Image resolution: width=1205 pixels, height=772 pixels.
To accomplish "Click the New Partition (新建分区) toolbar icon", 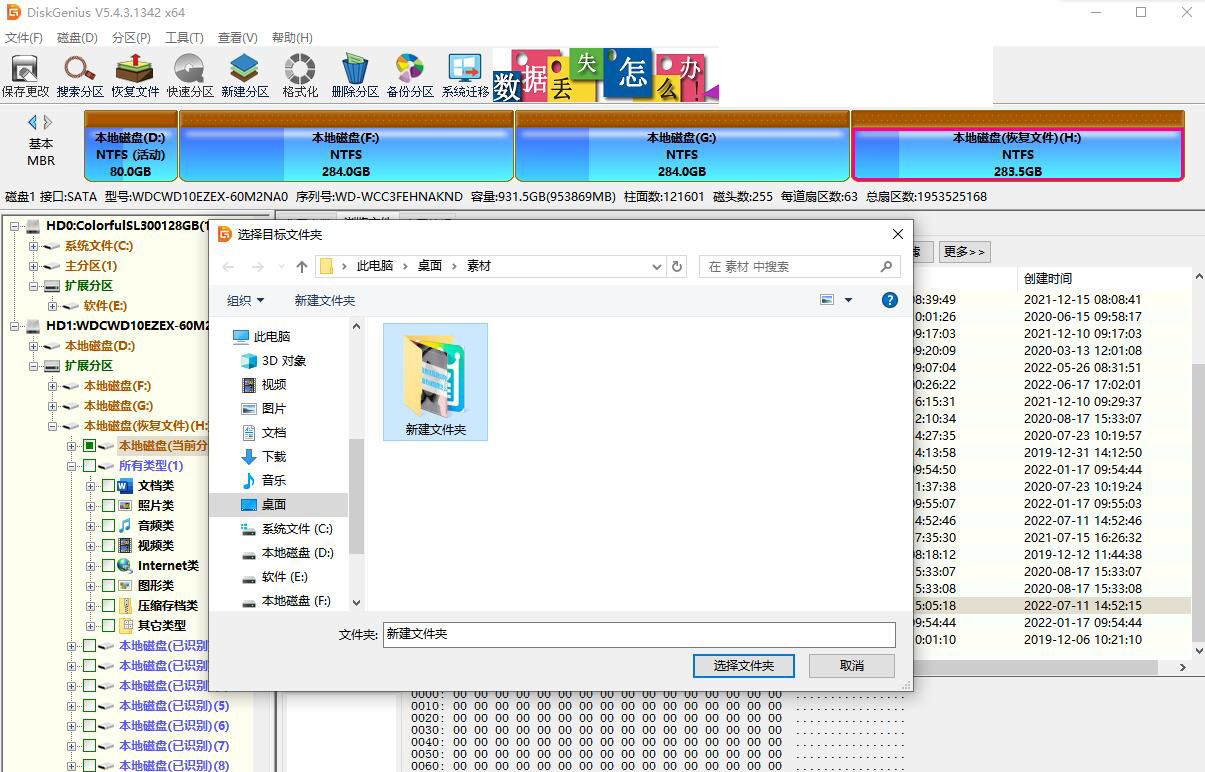I will 245,76.
